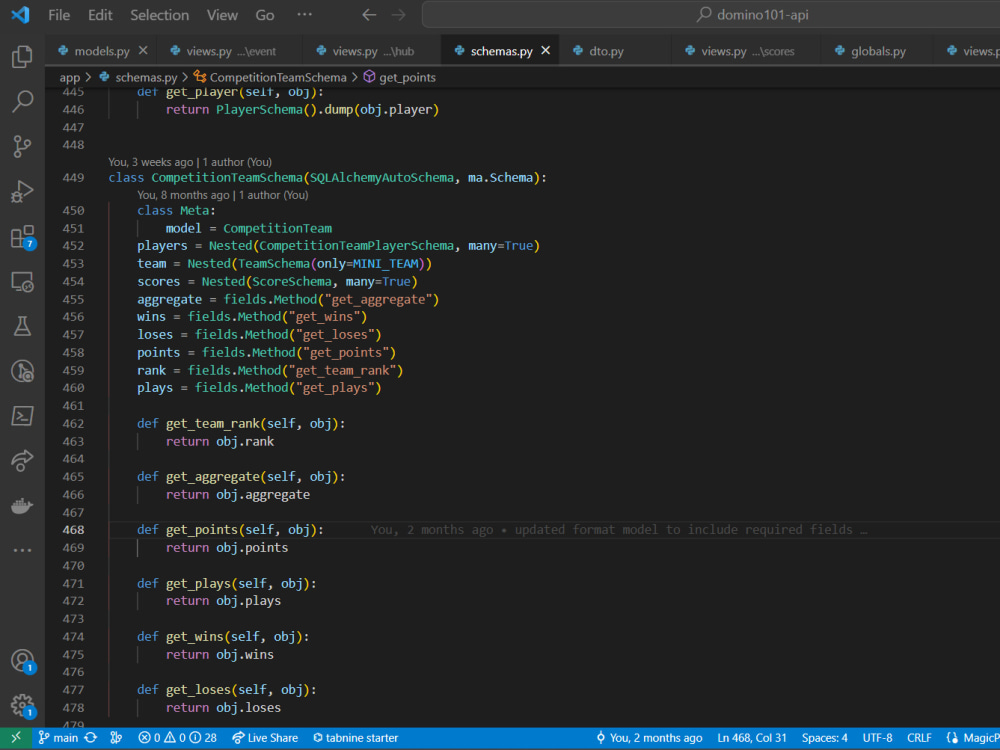Screen dimensions: 1000x750
Task: Click the get_loses definition
Action: pyautogui.click(x=199, y=689)
